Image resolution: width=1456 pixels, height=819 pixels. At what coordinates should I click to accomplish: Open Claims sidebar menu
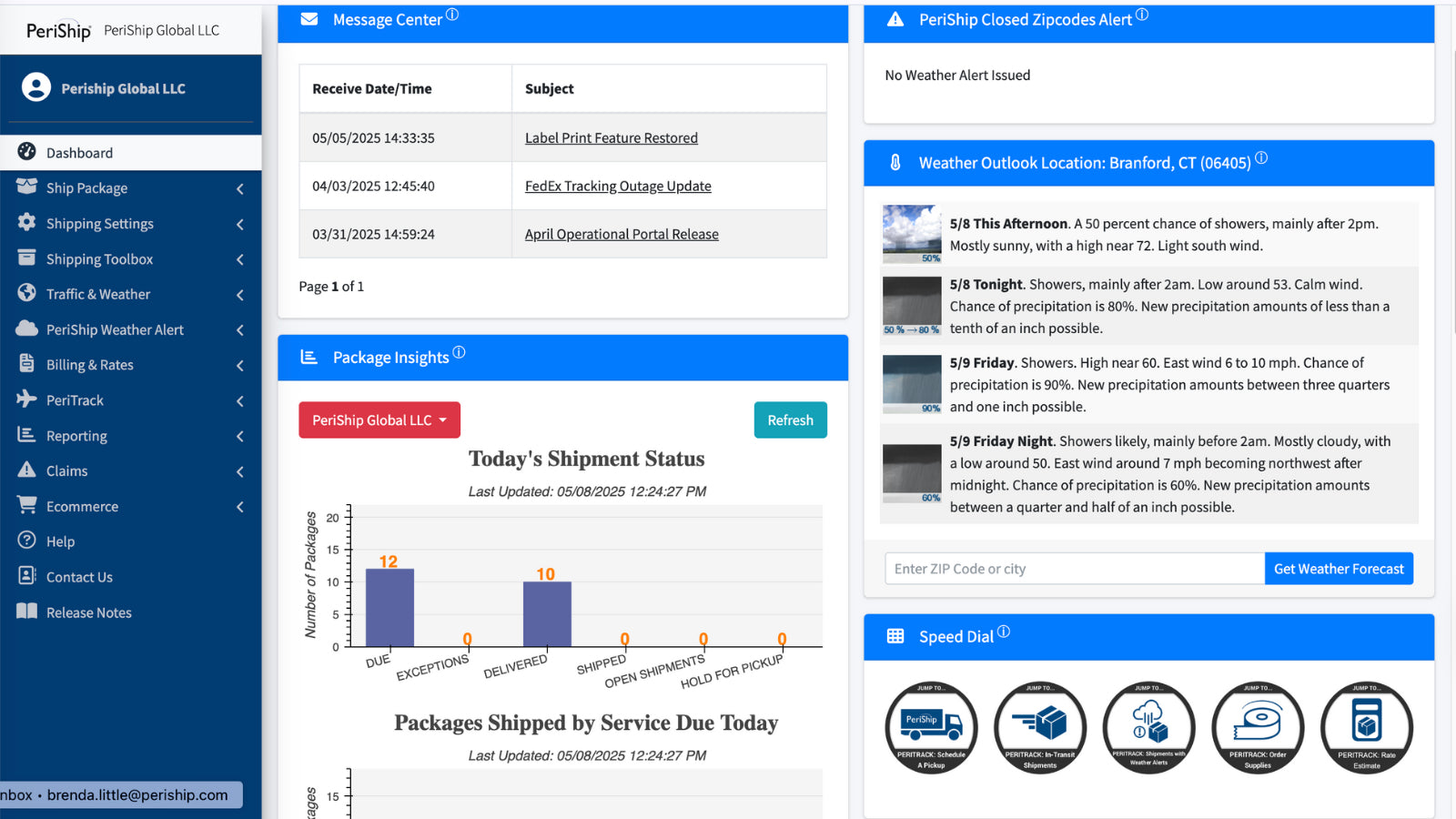(x=131, y=470)
